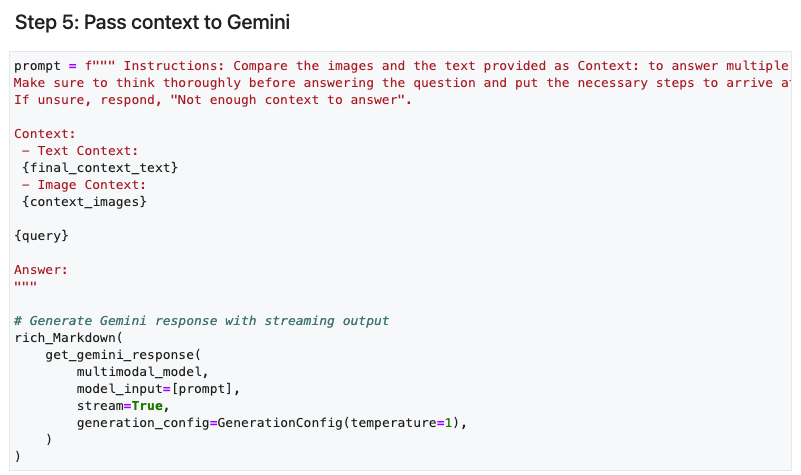801x475 pixels.
Task: Click the temperature value '1'
Action: (449, 422)
